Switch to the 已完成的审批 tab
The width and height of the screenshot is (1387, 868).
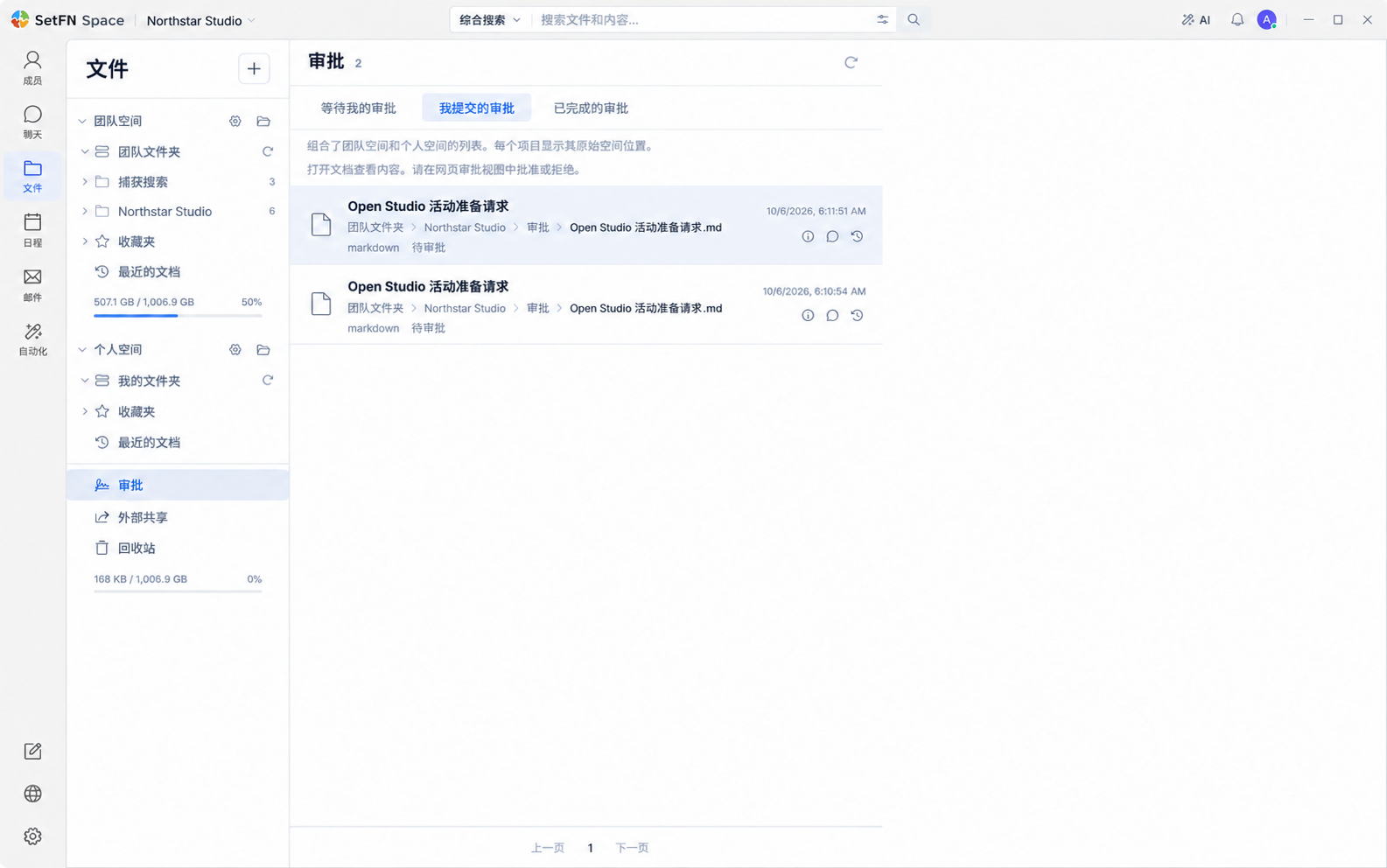[x=591, y=108]
